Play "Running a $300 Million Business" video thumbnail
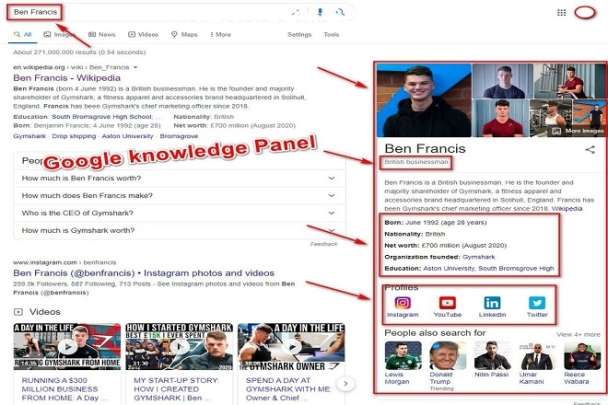The height and width of the screenshot is (405, 608). (67, 346)
